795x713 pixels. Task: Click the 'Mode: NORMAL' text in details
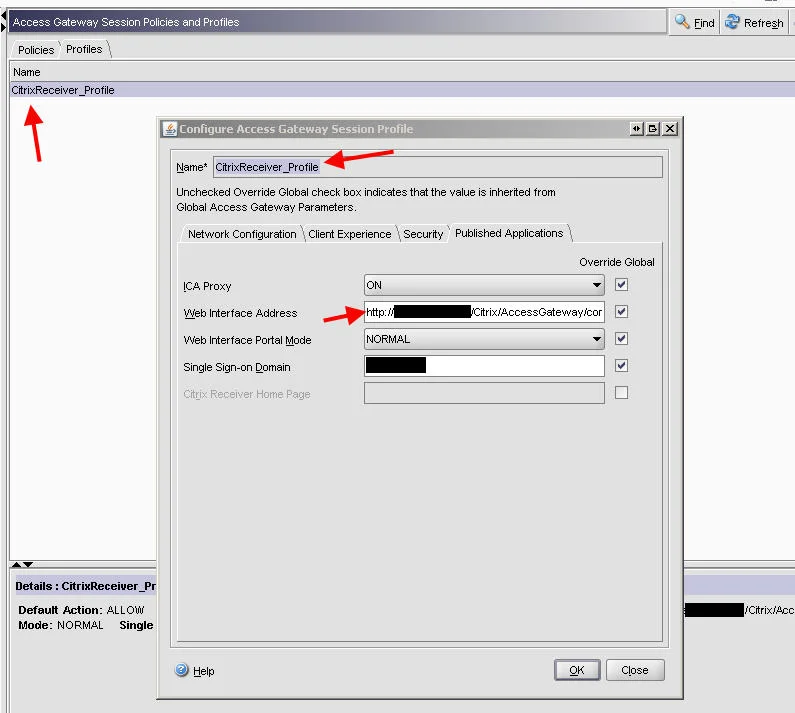61,625
